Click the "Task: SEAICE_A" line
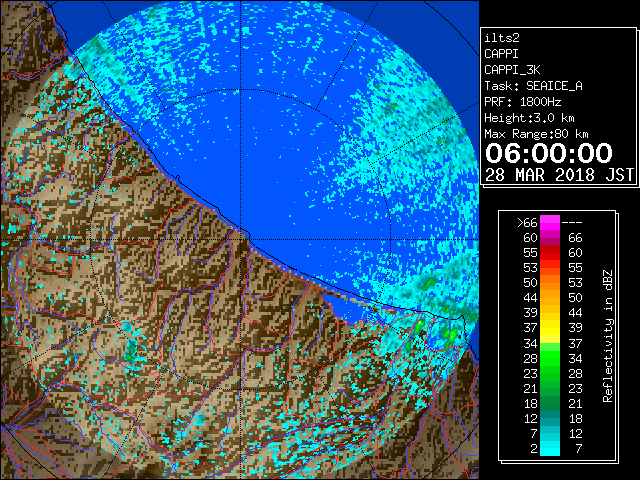The image size is (640, 480). pyautogui.click(x=533, y=86)
